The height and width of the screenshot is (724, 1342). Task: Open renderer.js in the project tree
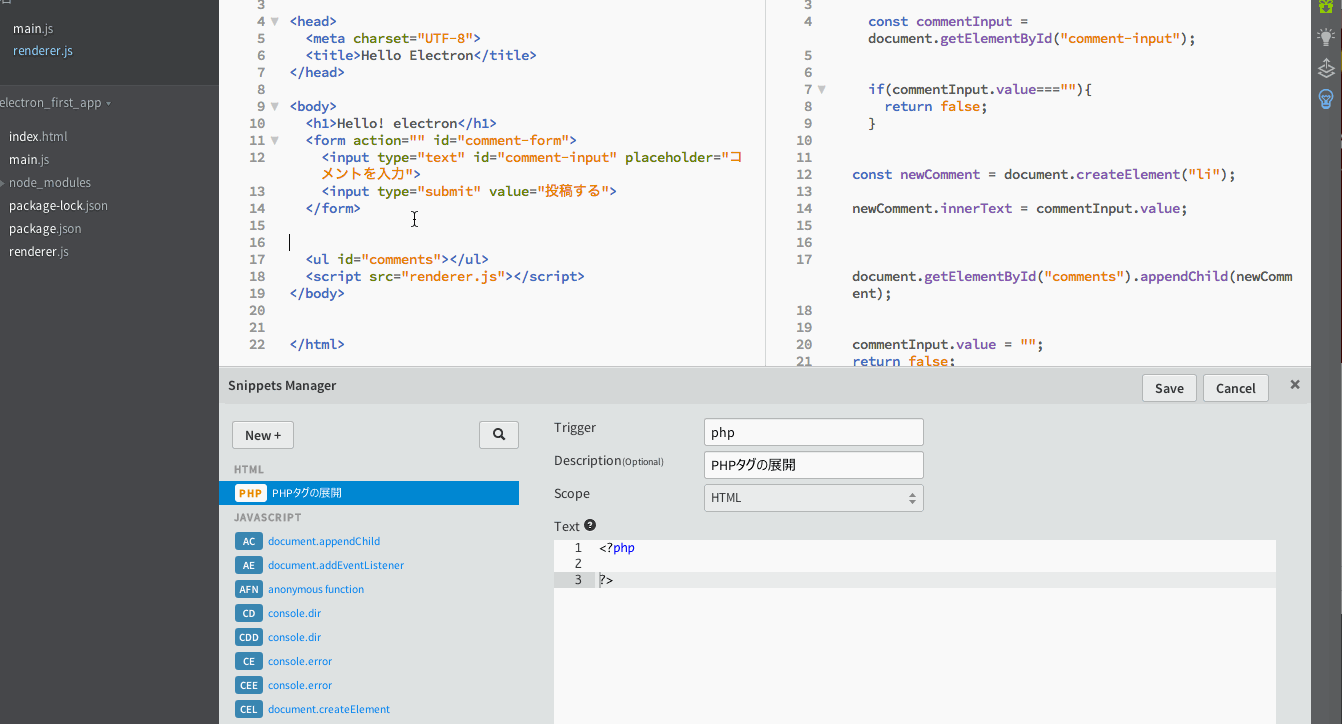click(x=39, y=252)
